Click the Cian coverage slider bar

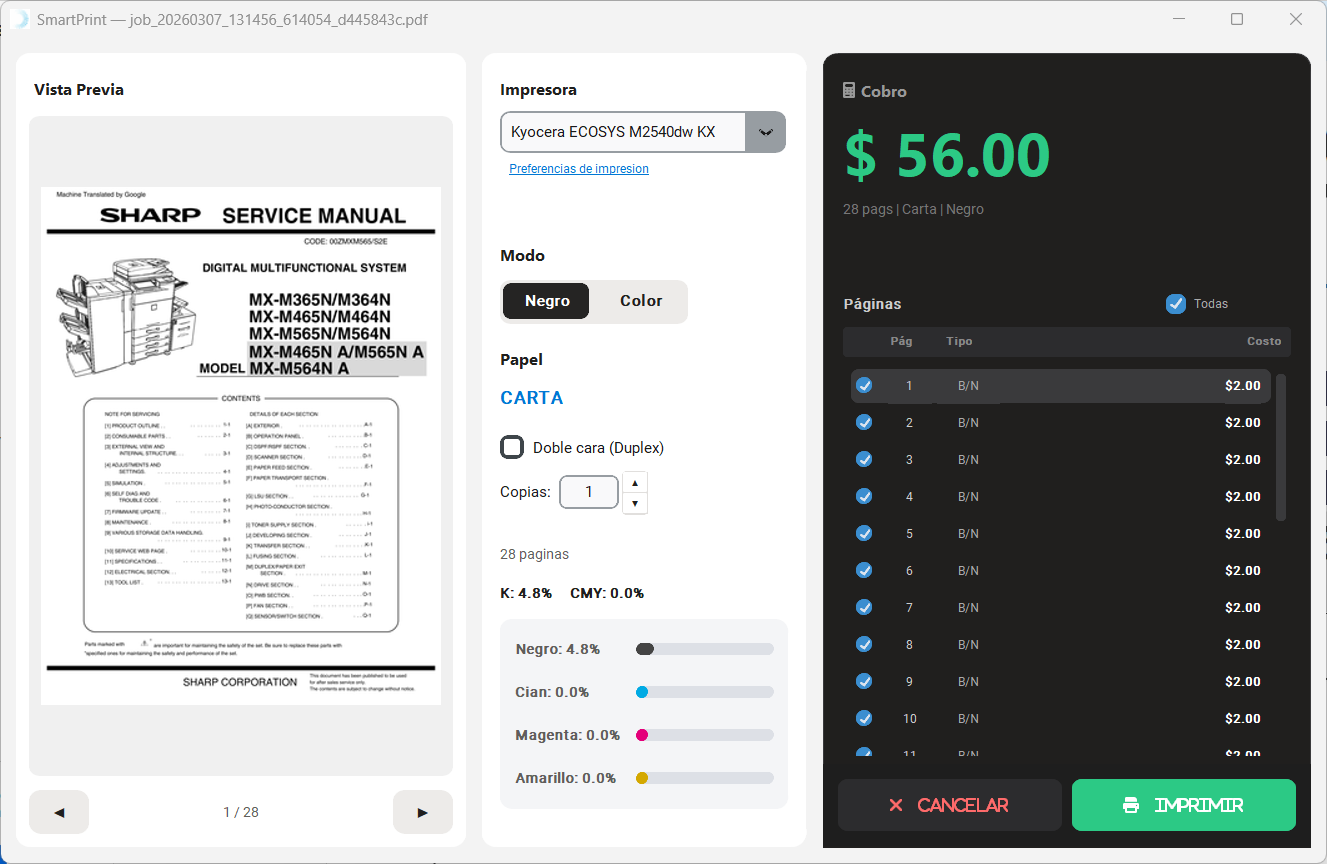pyautogui.click(x=704, y=691)
